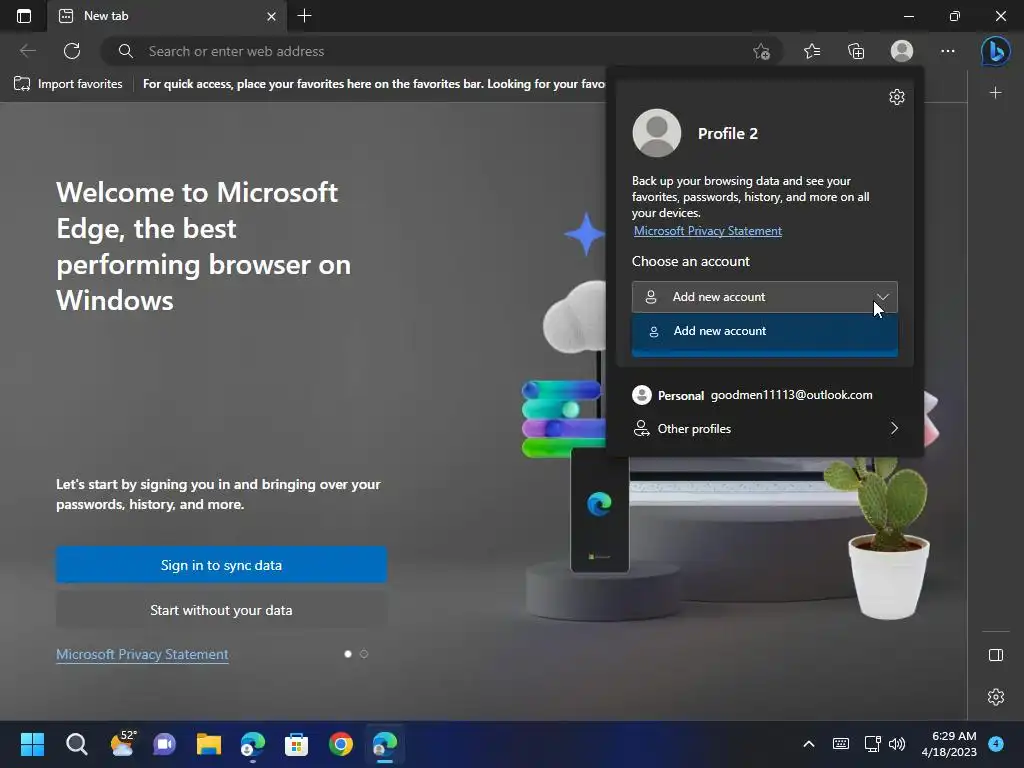Select the first carousel page dot
The width and height of the screenshot is (1024, 768).
click(347, 654)
